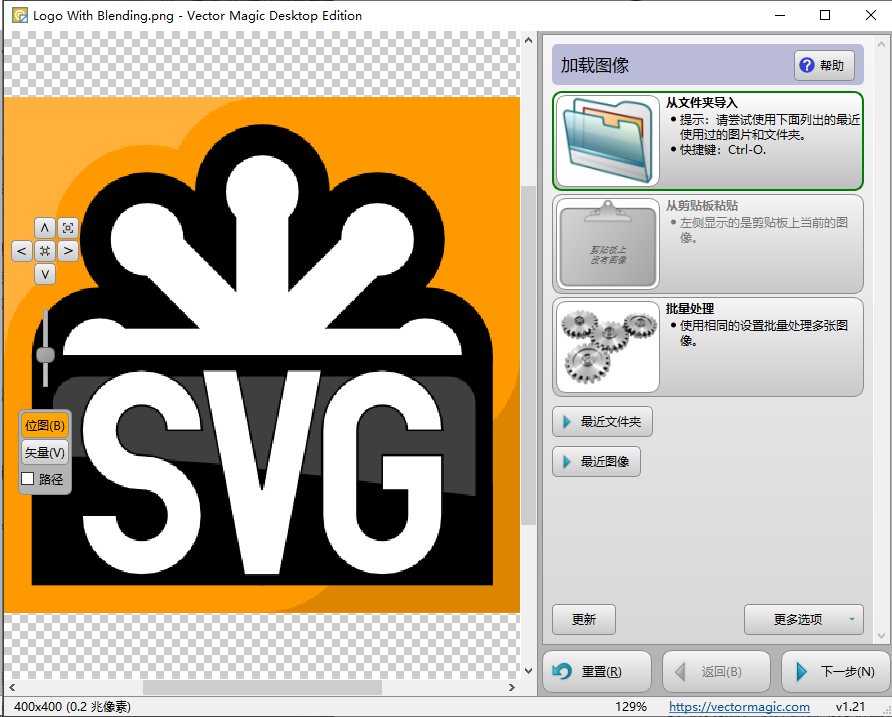Enable the 路径 paths checkbox
The height and width of the screenshot is (717, 892).
tap(27, 479)
